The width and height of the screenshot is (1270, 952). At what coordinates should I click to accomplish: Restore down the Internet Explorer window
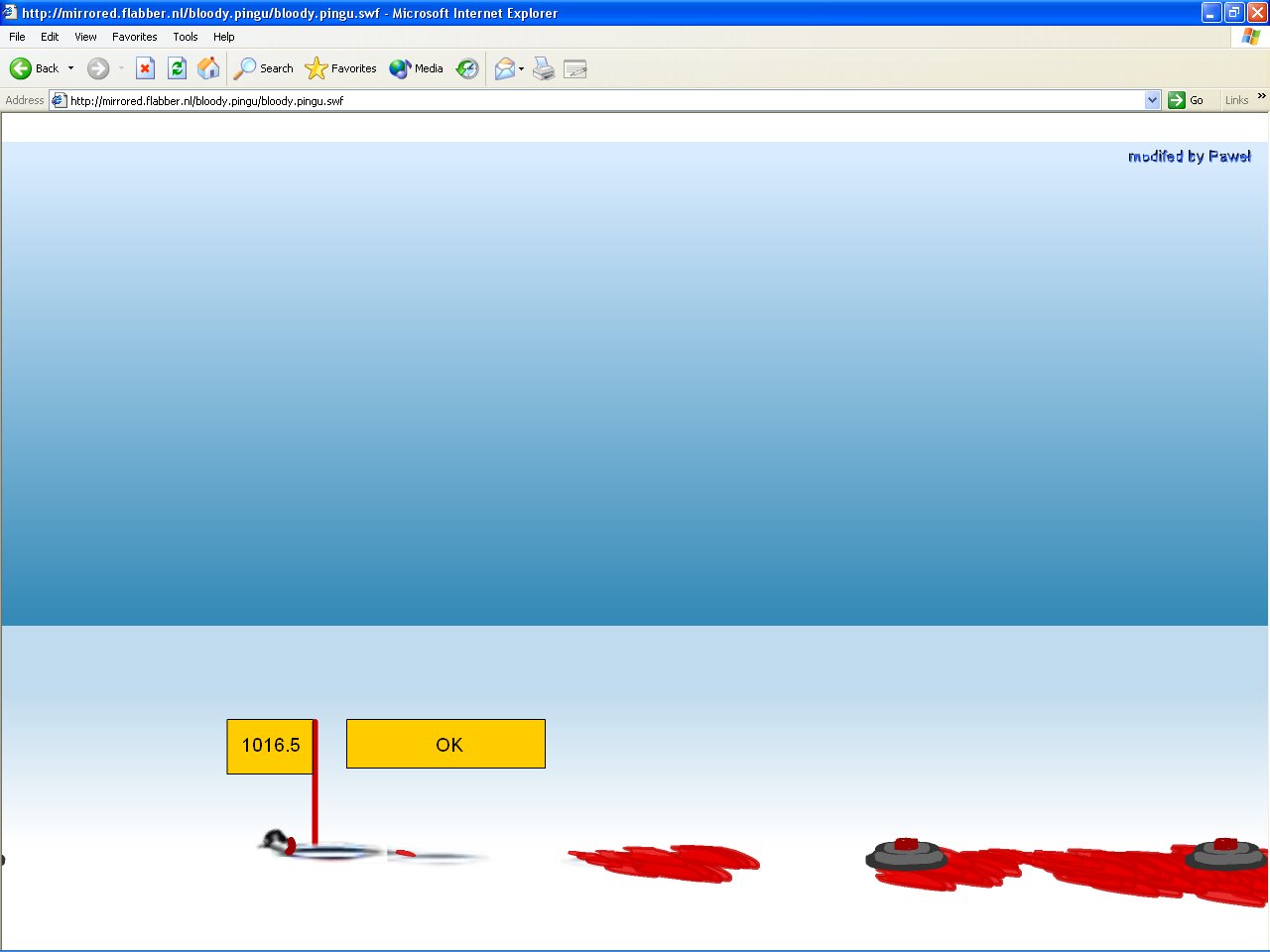(1234, 13)
